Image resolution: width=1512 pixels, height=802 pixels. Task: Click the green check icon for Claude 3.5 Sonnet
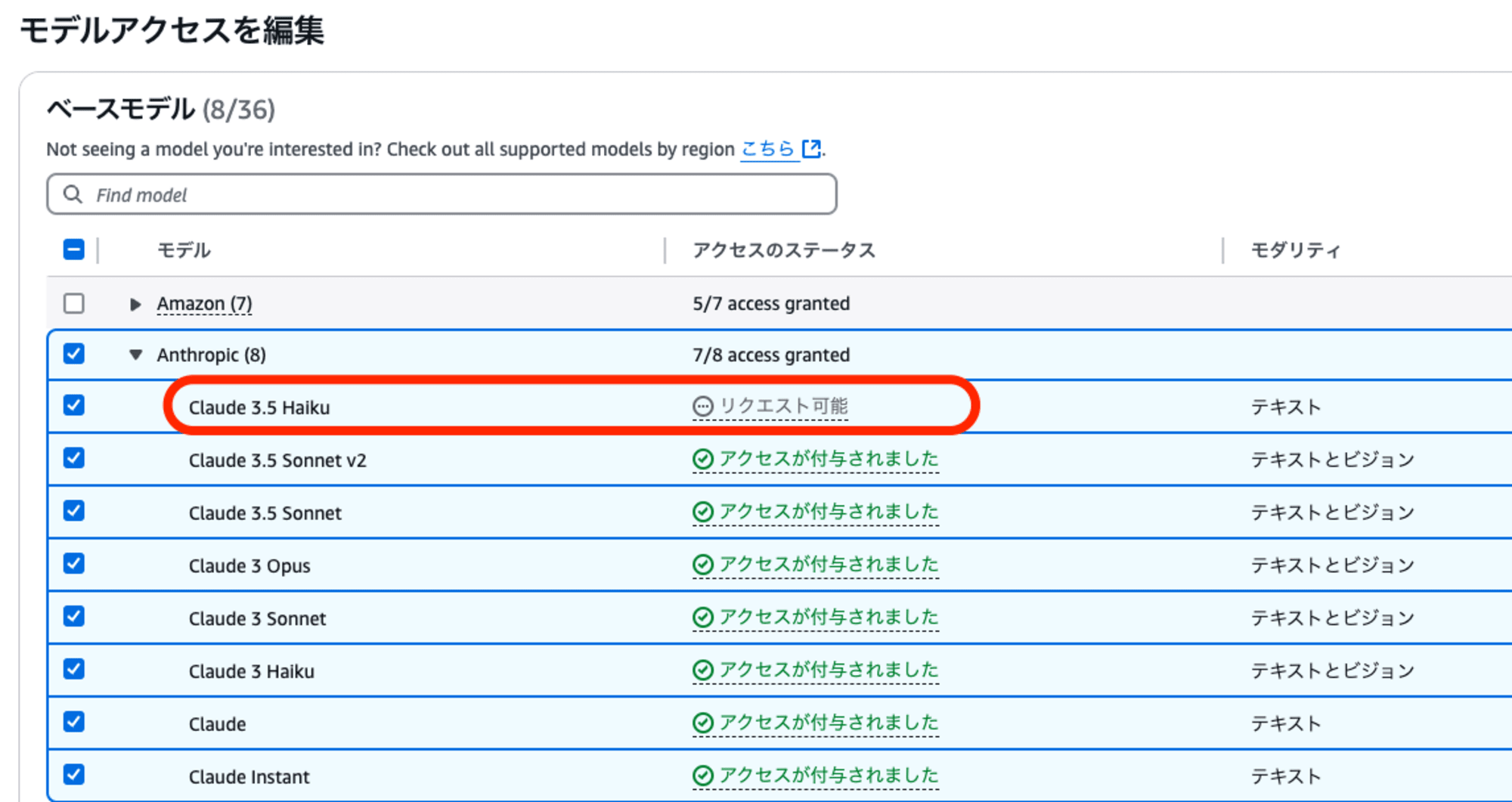(703, 512)
